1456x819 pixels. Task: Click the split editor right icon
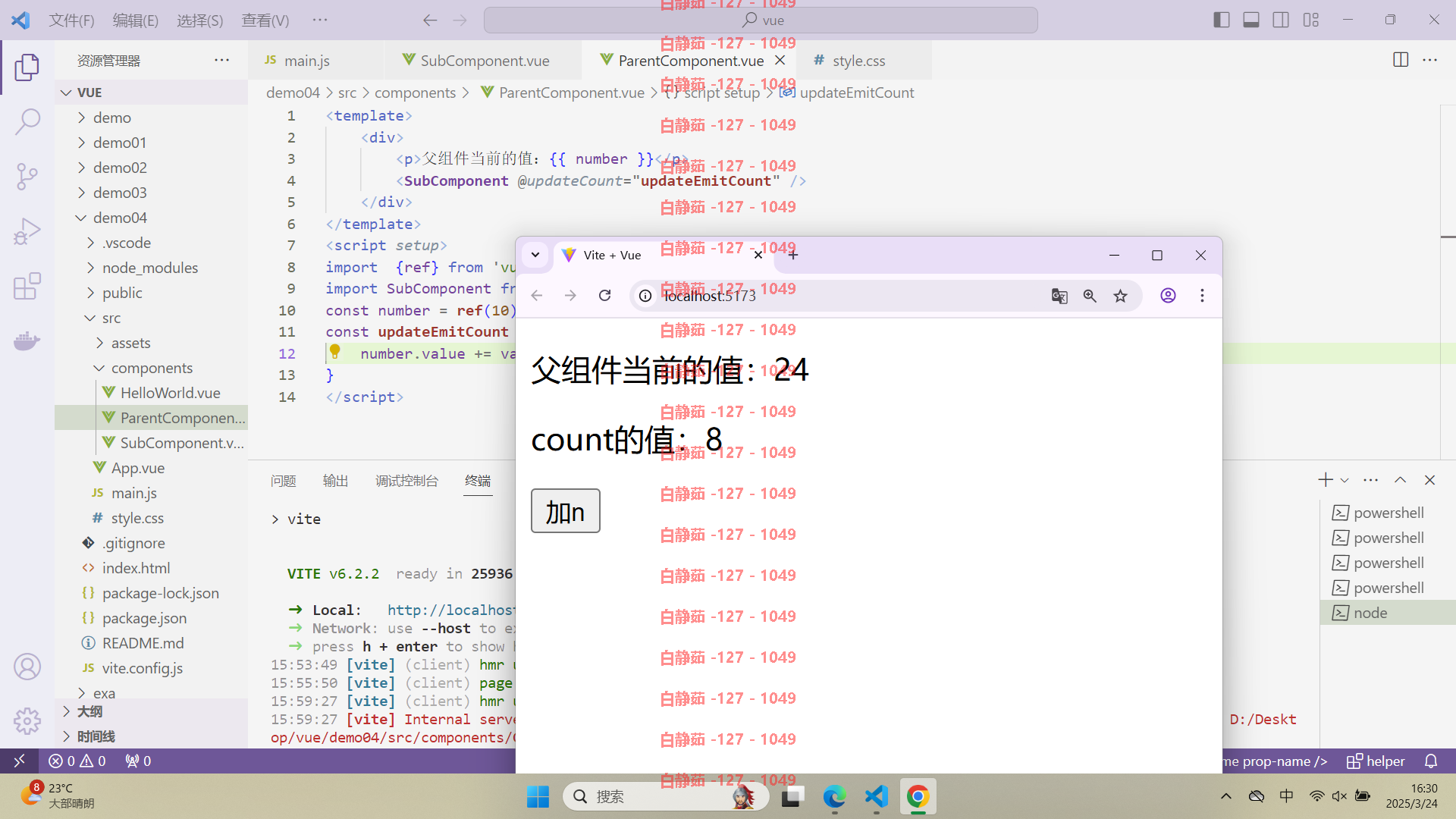[1401, 60]
